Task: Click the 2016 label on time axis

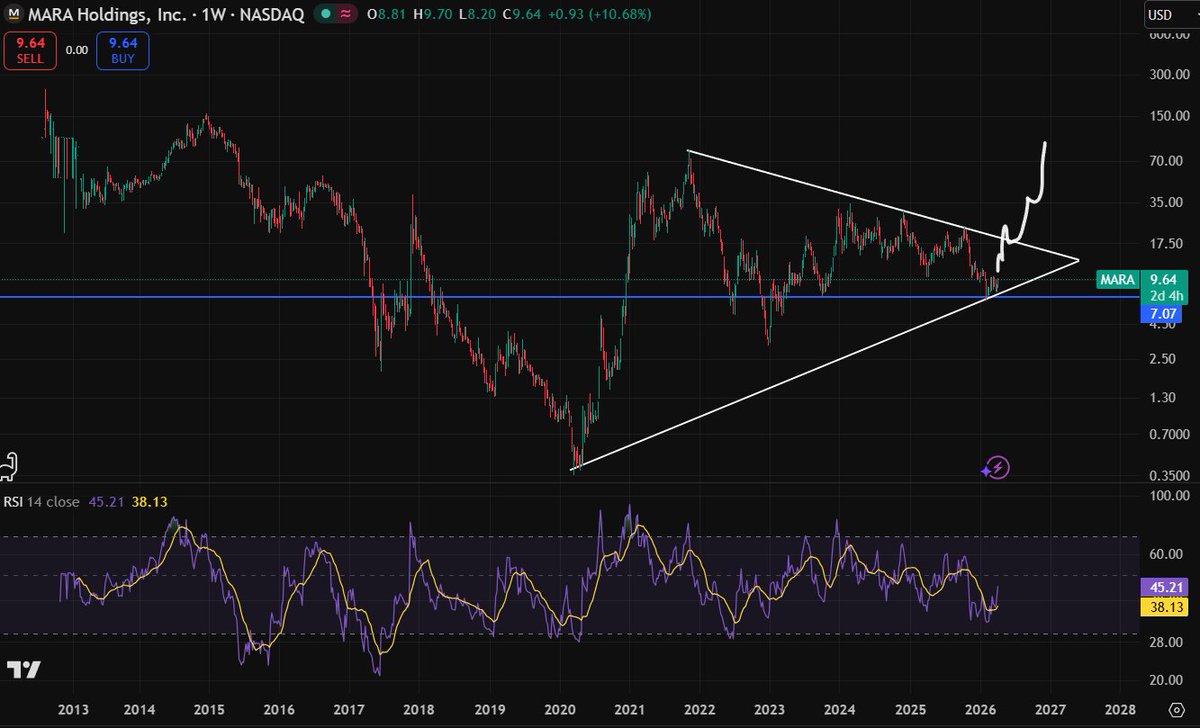Action: [280, 710]
